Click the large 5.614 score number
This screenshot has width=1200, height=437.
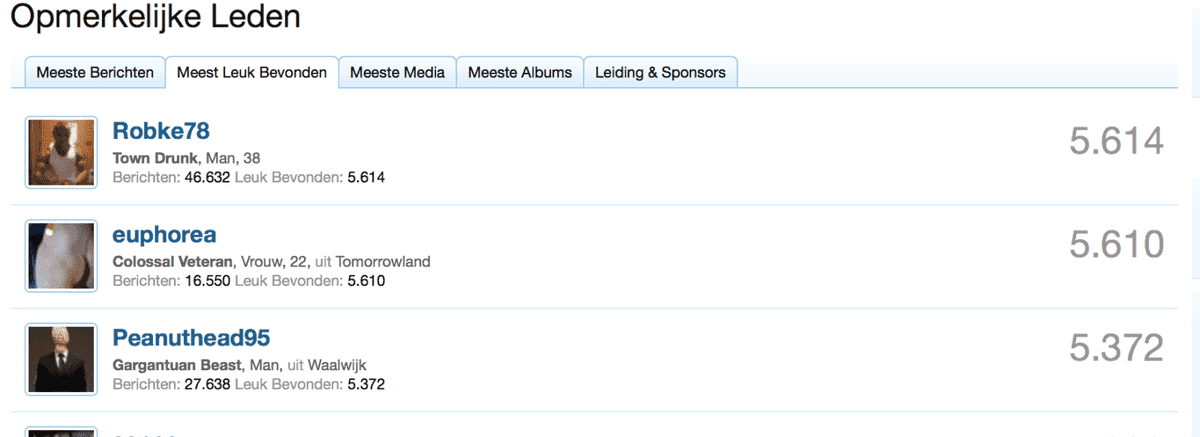(x=1116, y=142)
